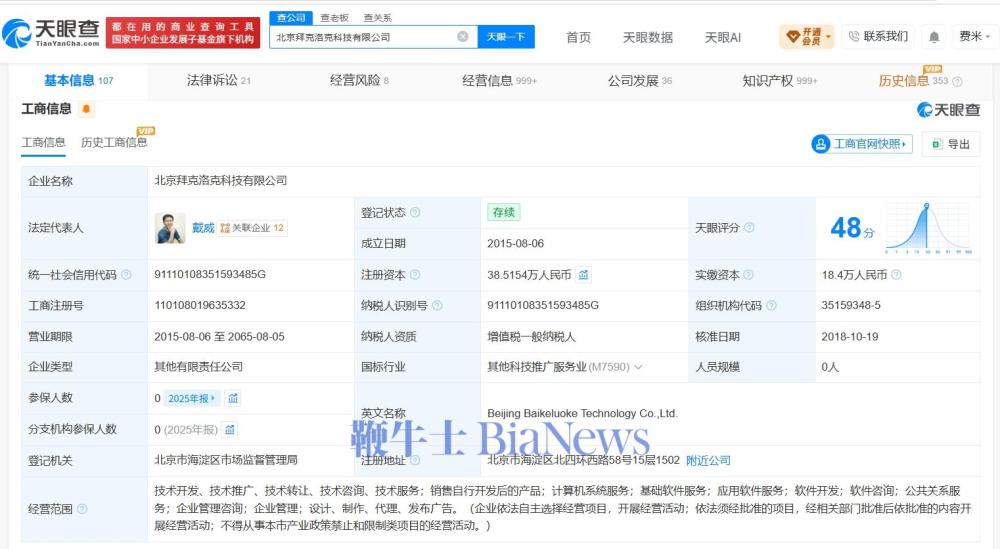This screenshot has width=1000, height=549.
Task: Click the 天眼一下 search button
Action: [x=506, y=37]
